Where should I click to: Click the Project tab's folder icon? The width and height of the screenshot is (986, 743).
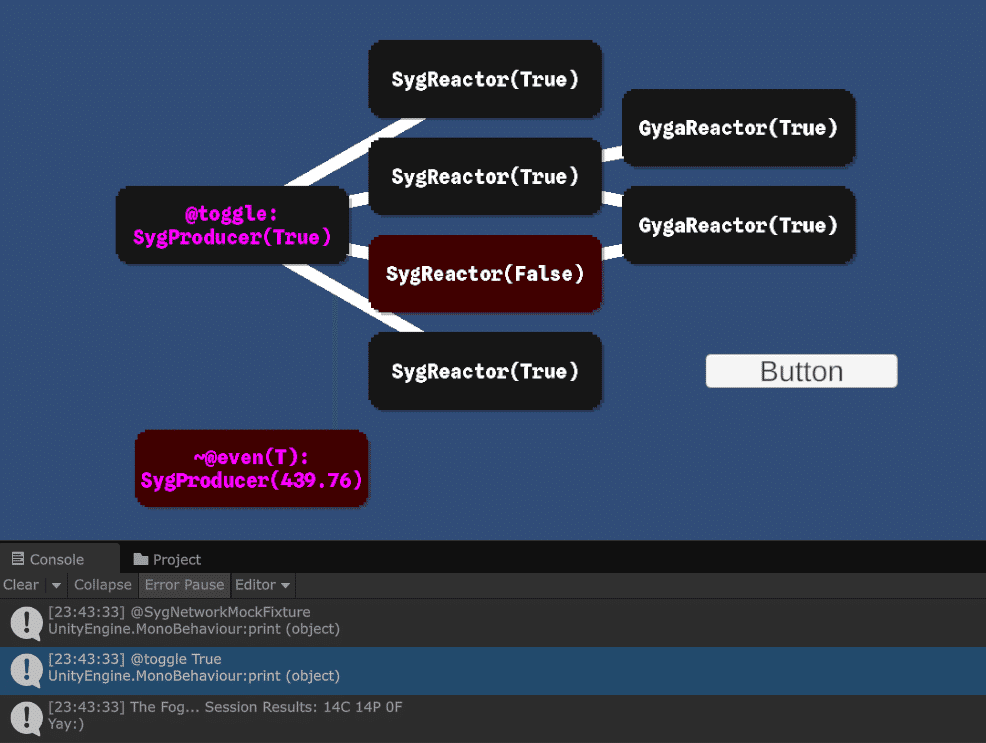point(141,559)
